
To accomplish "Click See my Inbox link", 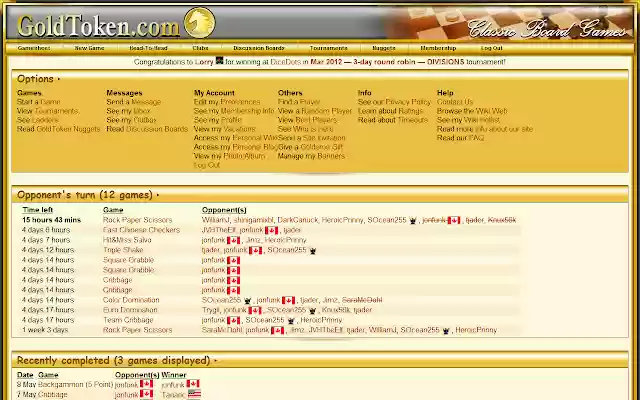I will coord(128,111).
